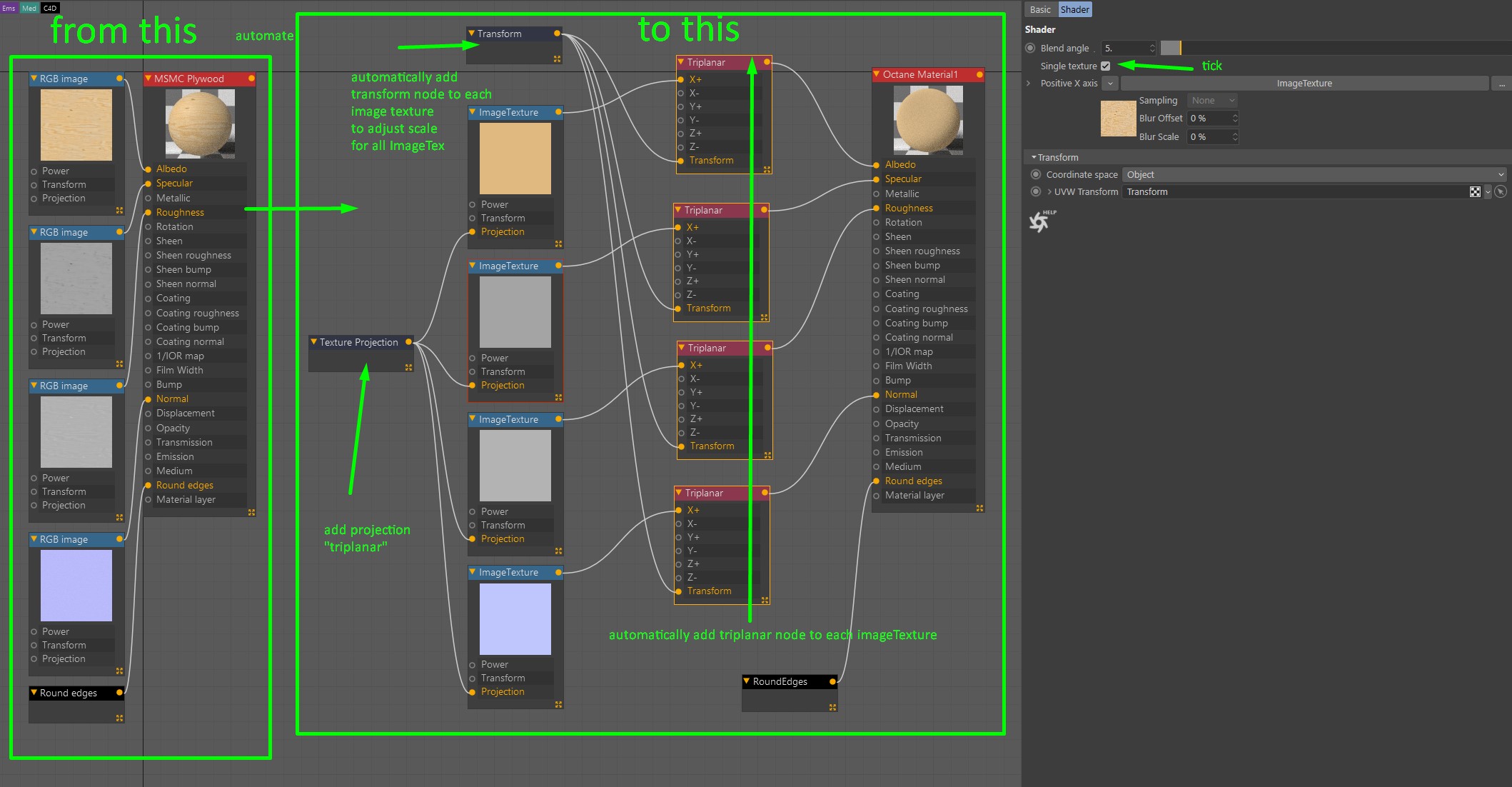Collapse the MSMC Plywood node triangle
The height and width of the screenshot is (787, 1512).
pyautogui.click(x=148, y=79)
